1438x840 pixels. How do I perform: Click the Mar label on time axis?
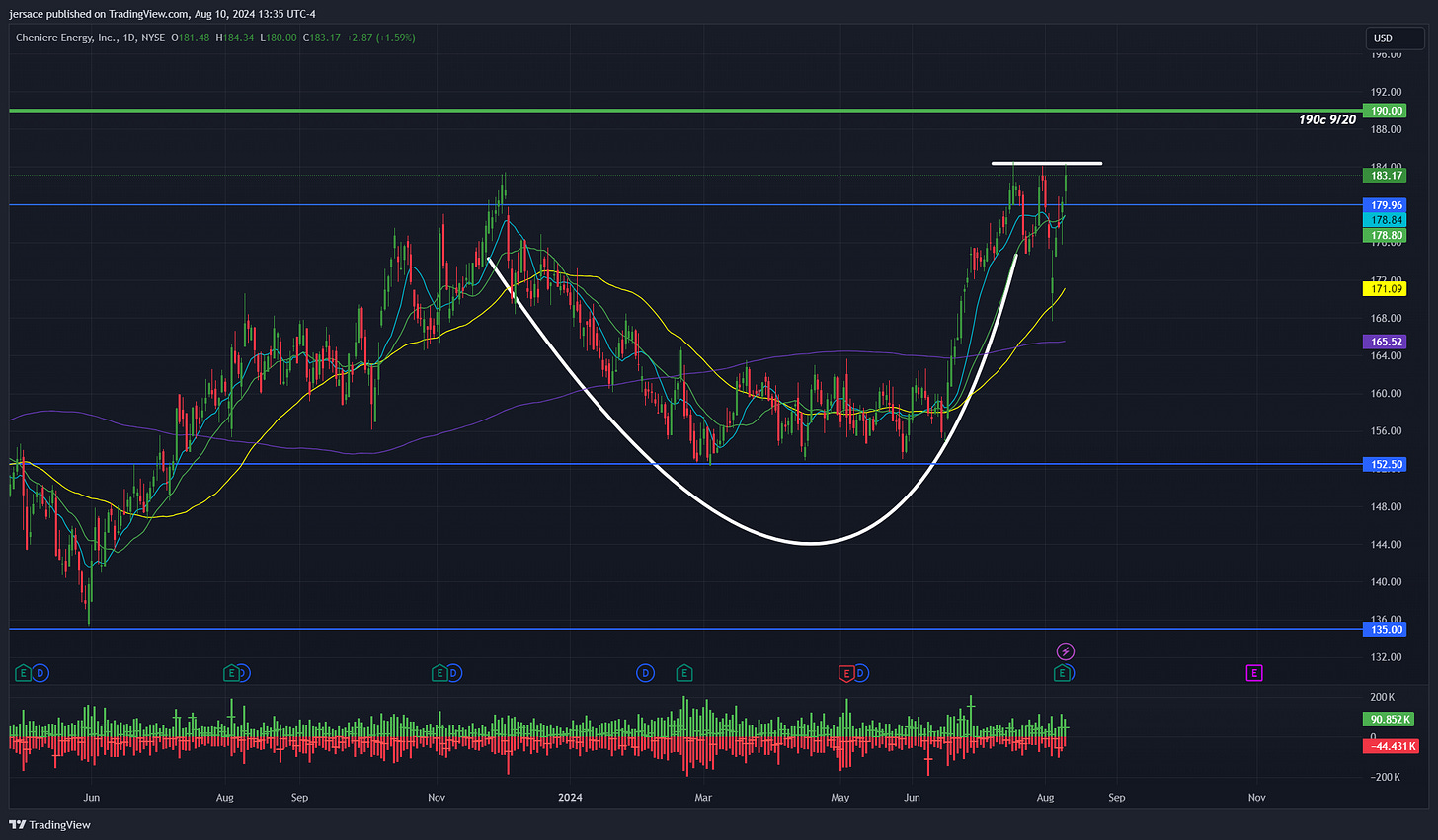click(702, 797)
